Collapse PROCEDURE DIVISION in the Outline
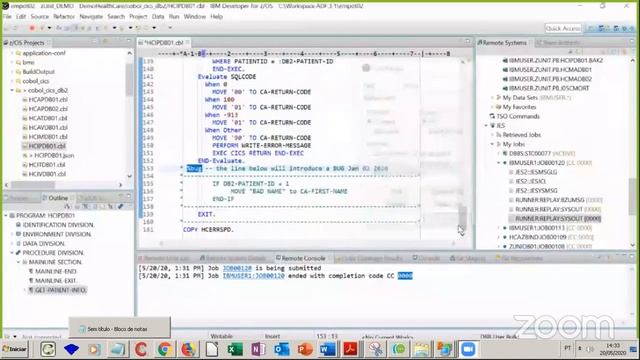The image size is (640, 360). (12, 253)
